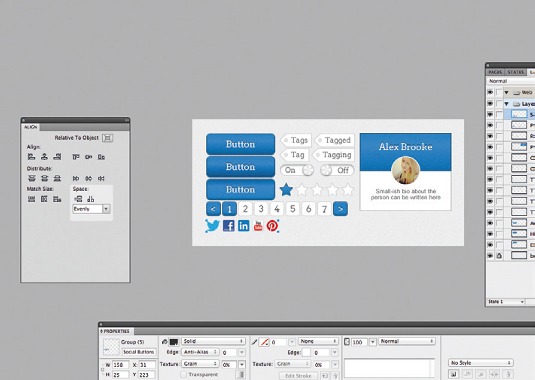Screen dimensions: 535x380
Task: Click the YouTube social icon
Action: (258, 226)
